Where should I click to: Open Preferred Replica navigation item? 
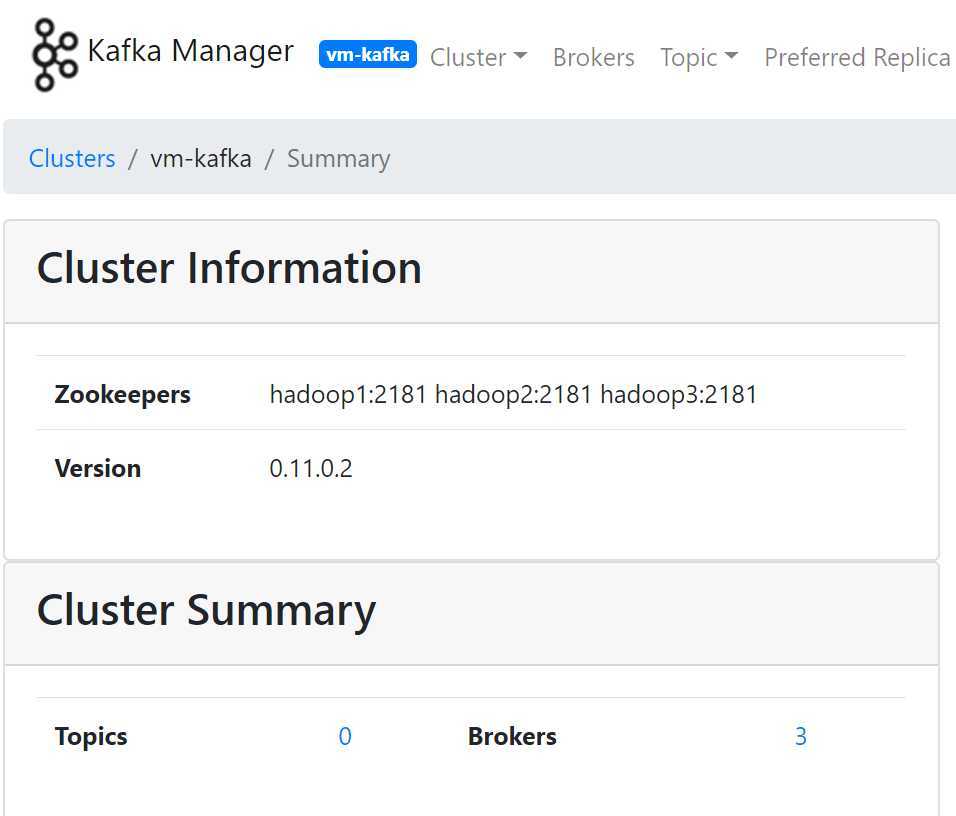(857, 57)
